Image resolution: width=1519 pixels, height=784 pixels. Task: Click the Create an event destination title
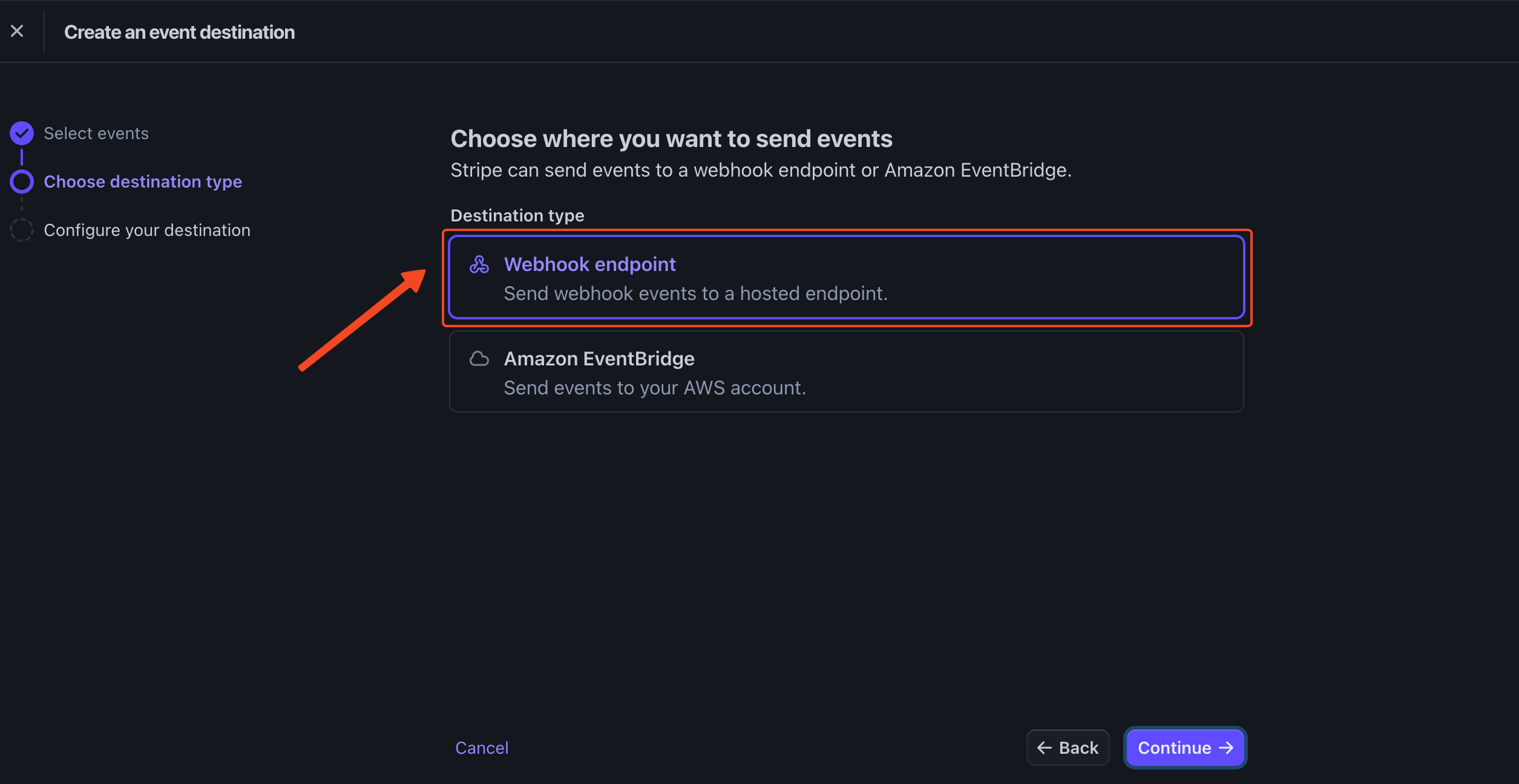tap(179, 31)
